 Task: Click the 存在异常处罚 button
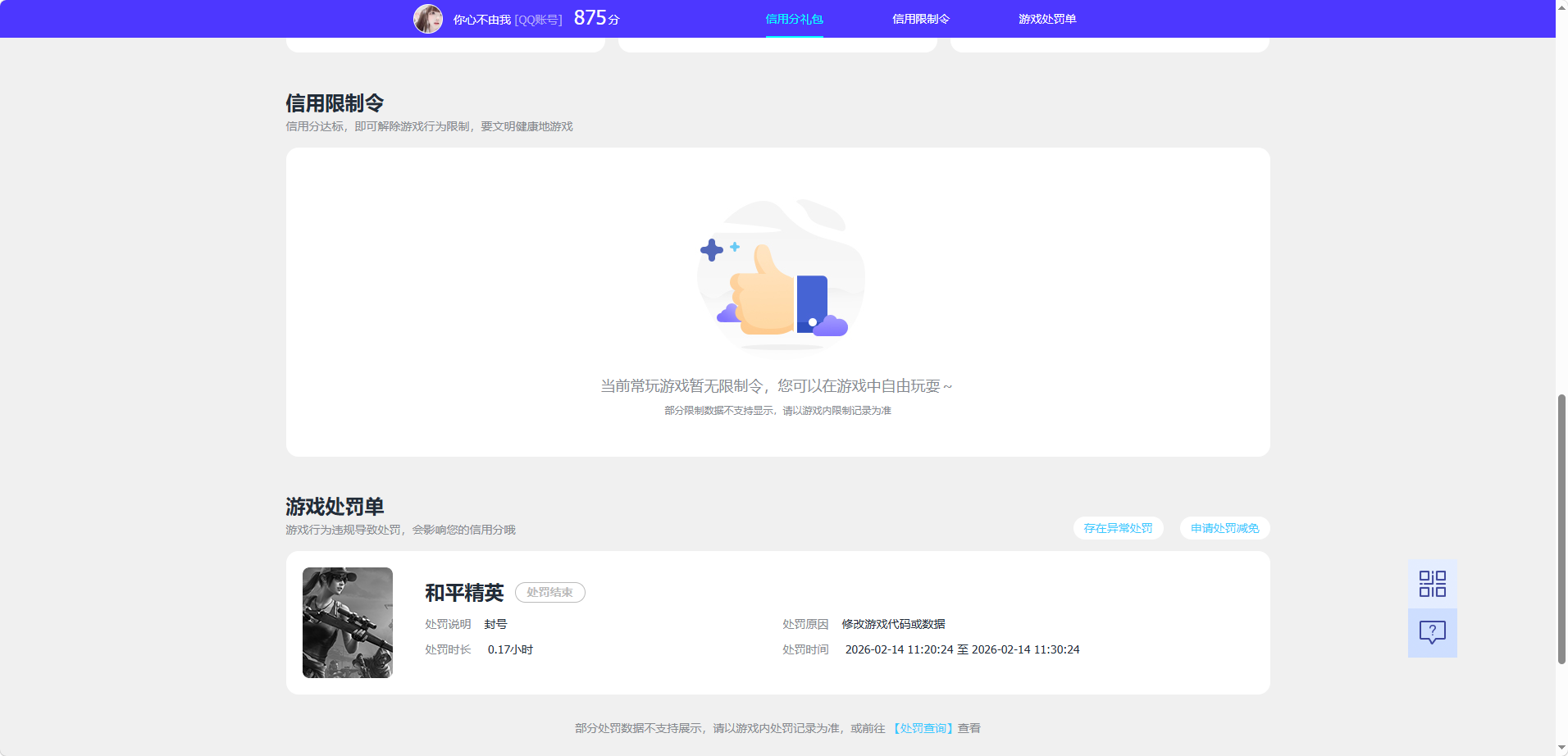click(x=1119, y=528)
